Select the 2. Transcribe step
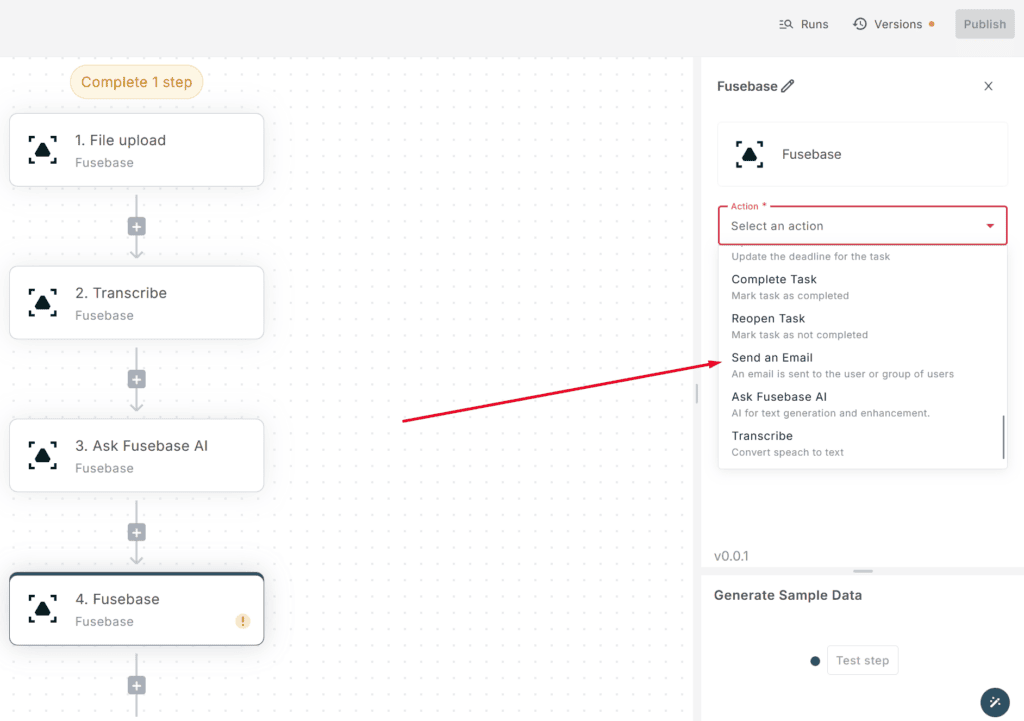Viewport: 1024px width, 721px height. [x=136, y=302]
